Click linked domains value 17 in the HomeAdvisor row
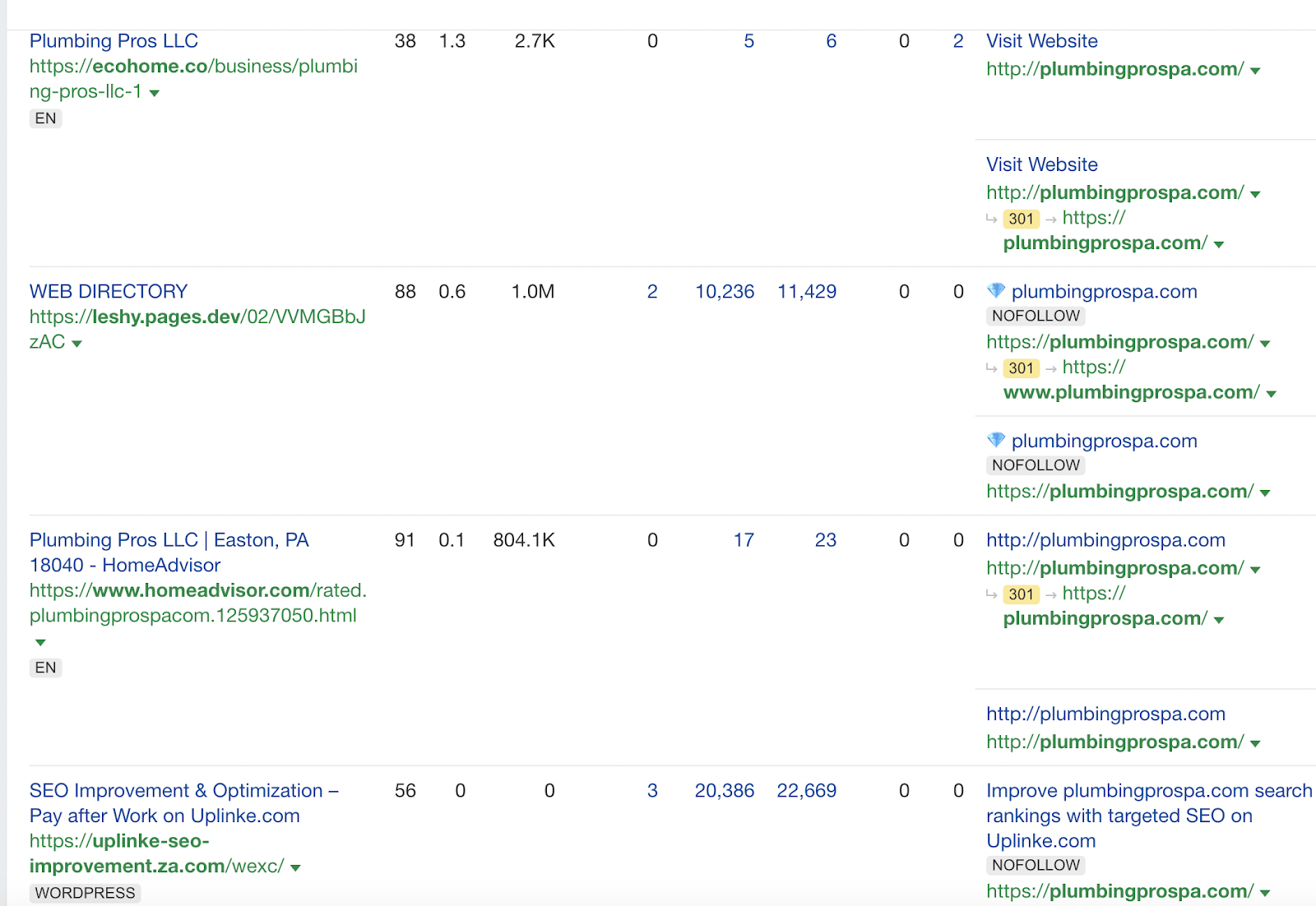This screenshot has width=1316, height=906. tap(744, 540)
